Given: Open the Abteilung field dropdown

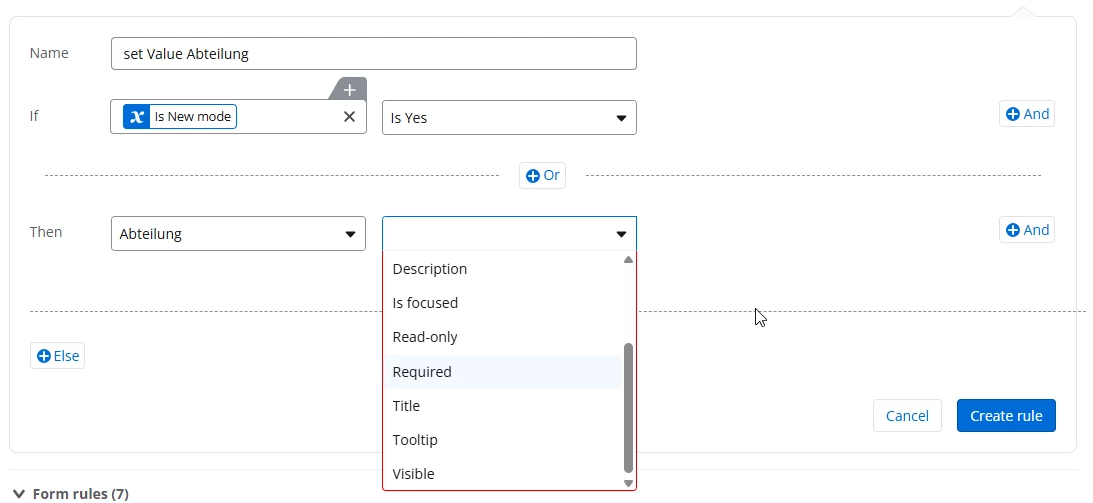Looking at the screenshot, I should [x=238, y=234].
